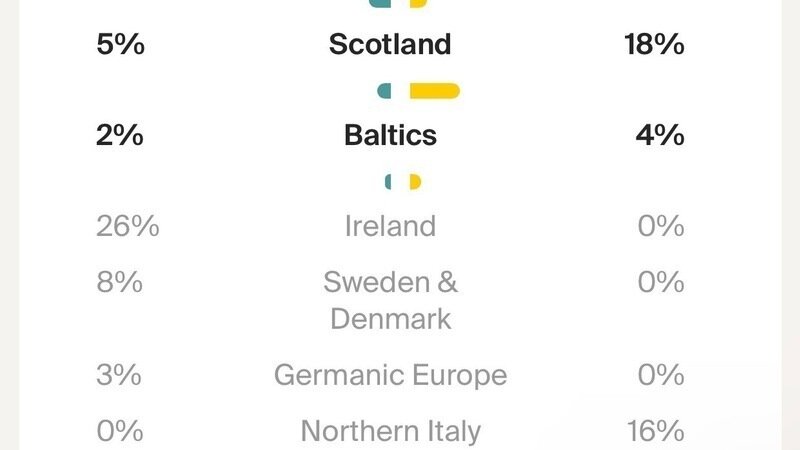Viewport: 800px width, 450px height.
Task: Tap the 26% value for Ireland
Action: [127, 226]
